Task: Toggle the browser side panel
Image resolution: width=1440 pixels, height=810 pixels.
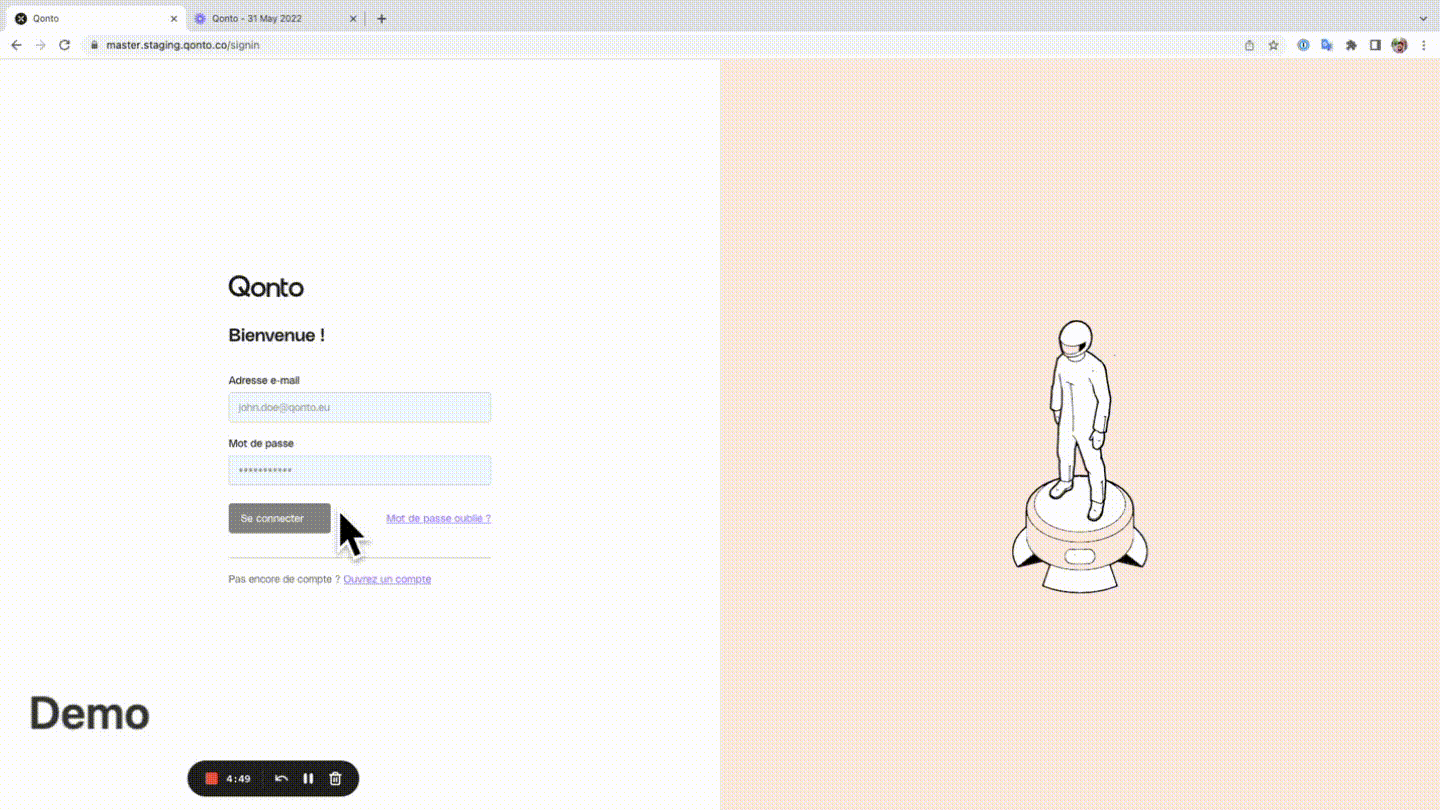Action: pos(1375,45)
